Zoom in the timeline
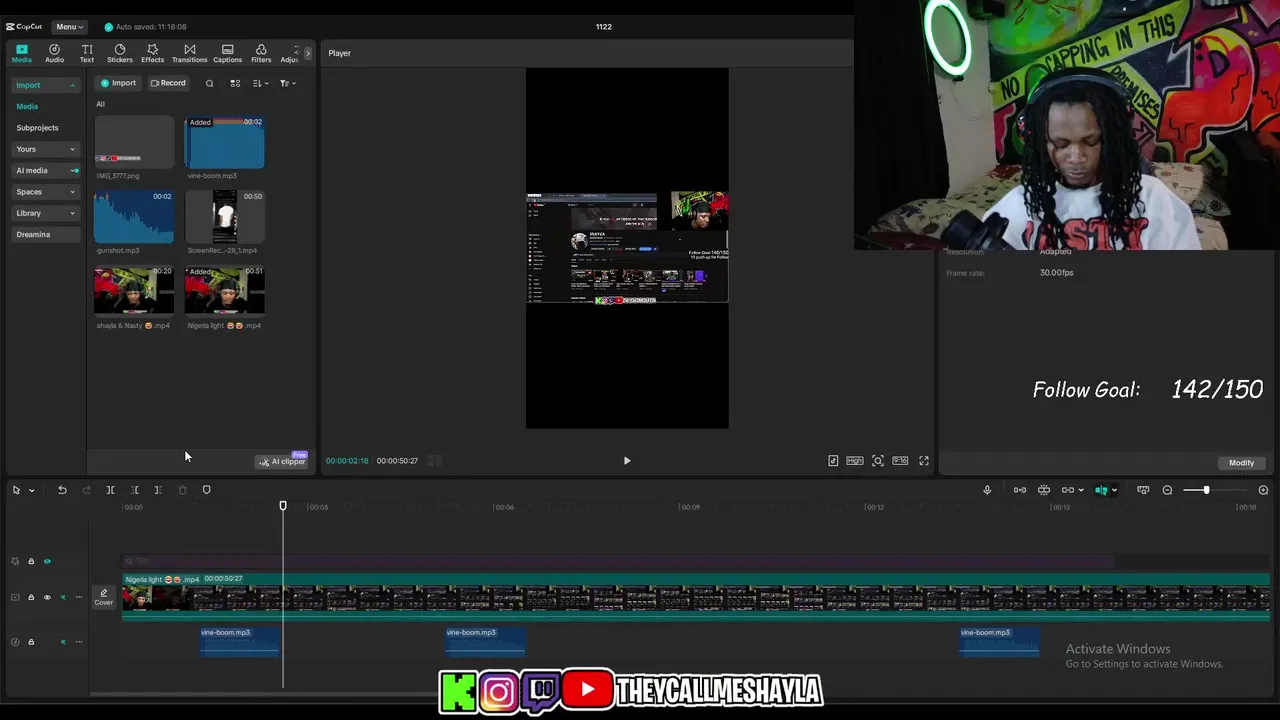This screenshot has height=720, width=1280. coord(1263,490)
